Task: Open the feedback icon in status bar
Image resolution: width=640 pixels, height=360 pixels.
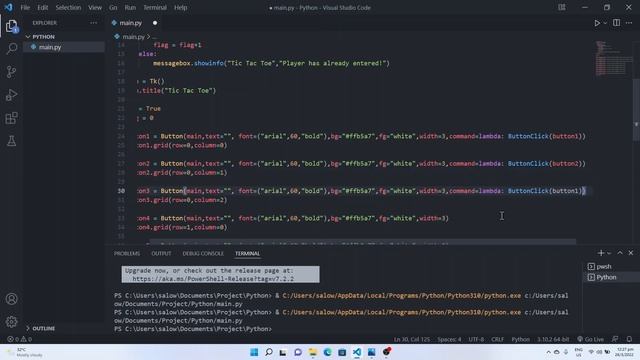Action: coord(615,339)
